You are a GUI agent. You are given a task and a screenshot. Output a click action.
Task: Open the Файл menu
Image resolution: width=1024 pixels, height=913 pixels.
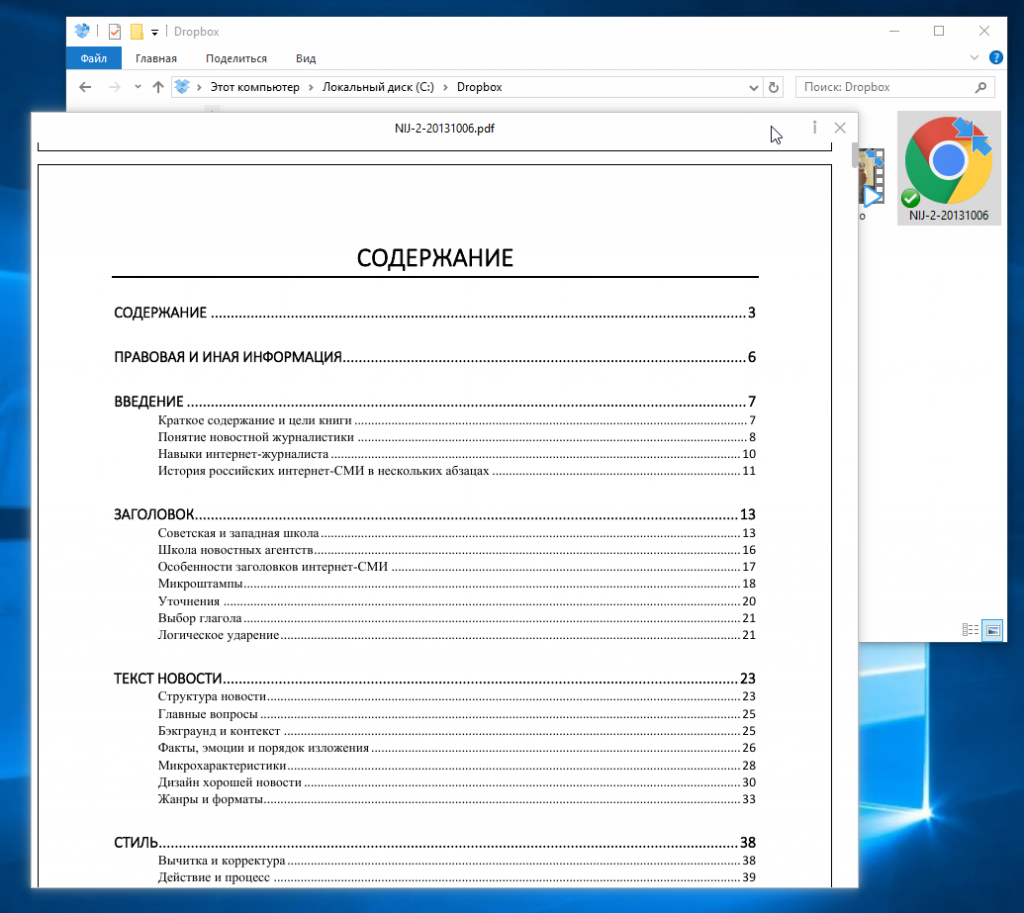coord(94,58)
